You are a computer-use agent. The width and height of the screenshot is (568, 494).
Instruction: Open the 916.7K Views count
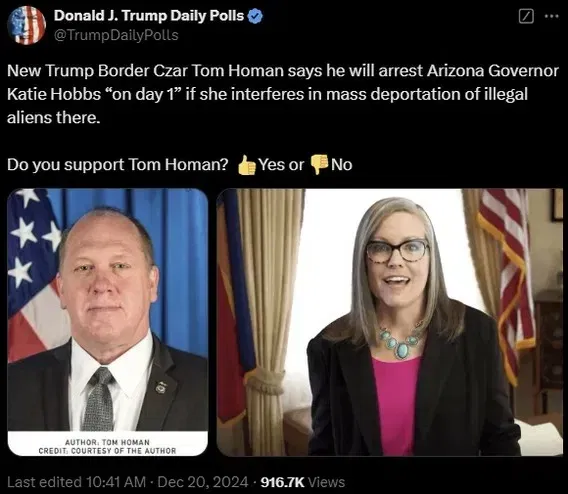[x=302, y=482]
